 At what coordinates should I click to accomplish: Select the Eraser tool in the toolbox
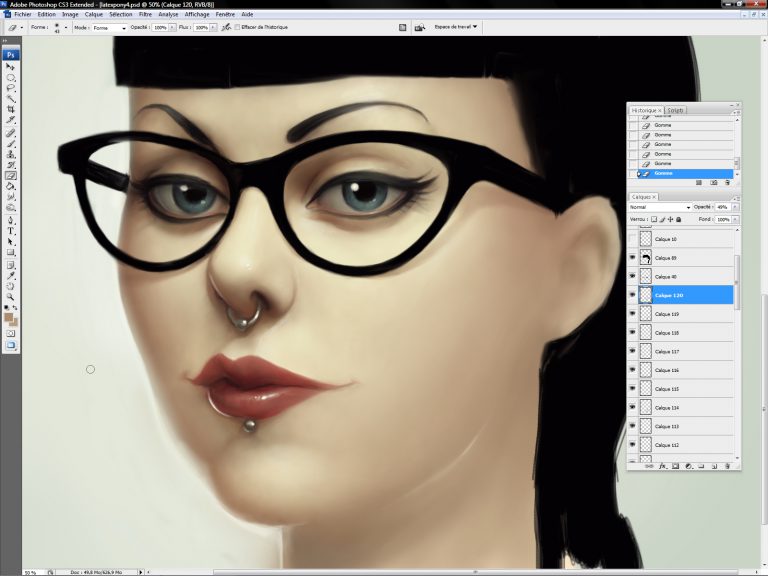11,176
